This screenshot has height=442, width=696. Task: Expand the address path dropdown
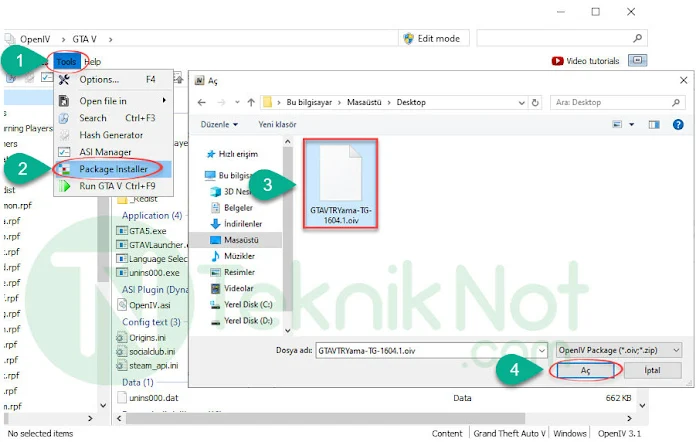(522, 103)
